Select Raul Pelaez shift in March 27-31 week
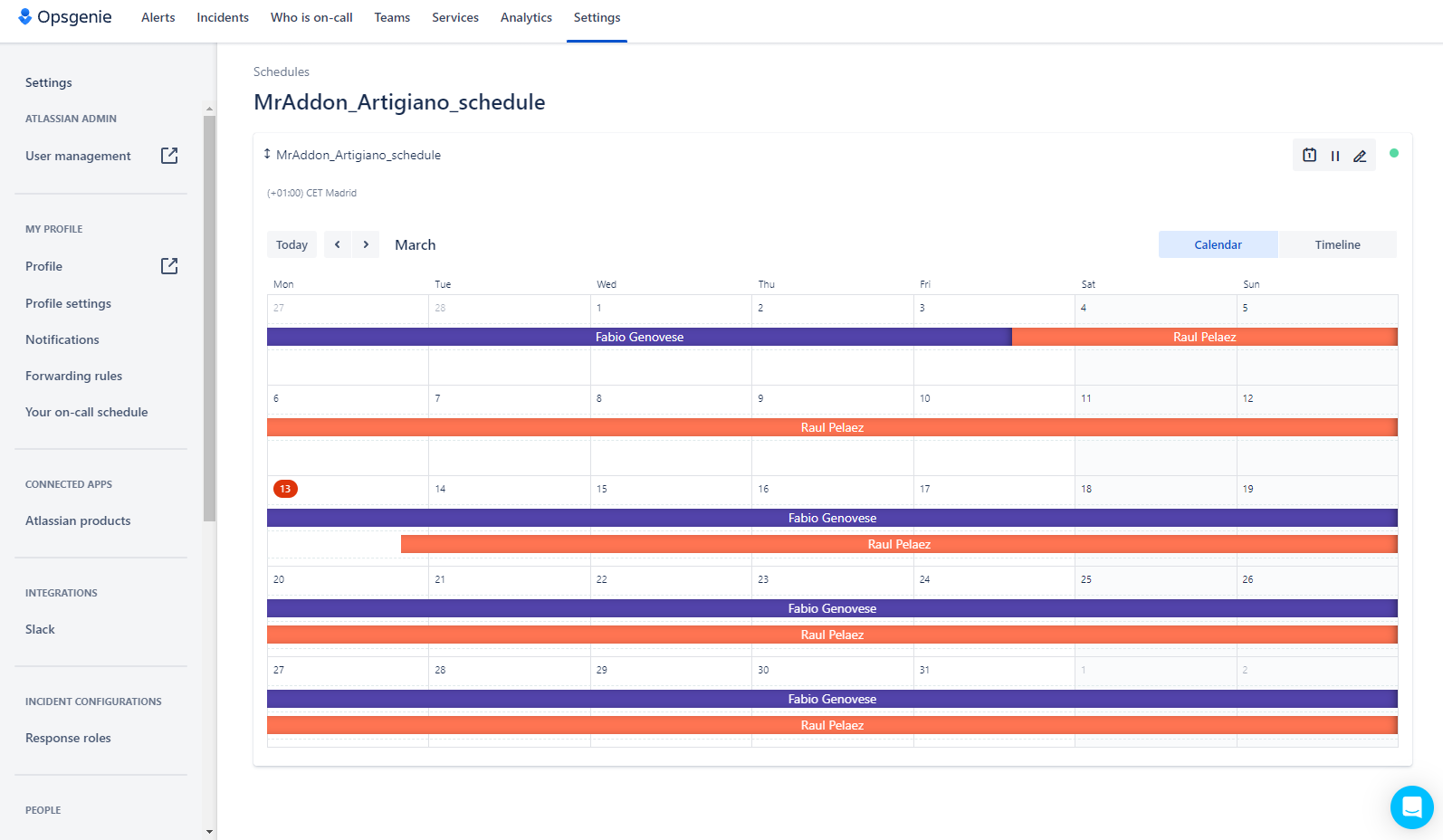Image resolution: width=1443 pixels, height=840 pixels. (x=832, y=725)
